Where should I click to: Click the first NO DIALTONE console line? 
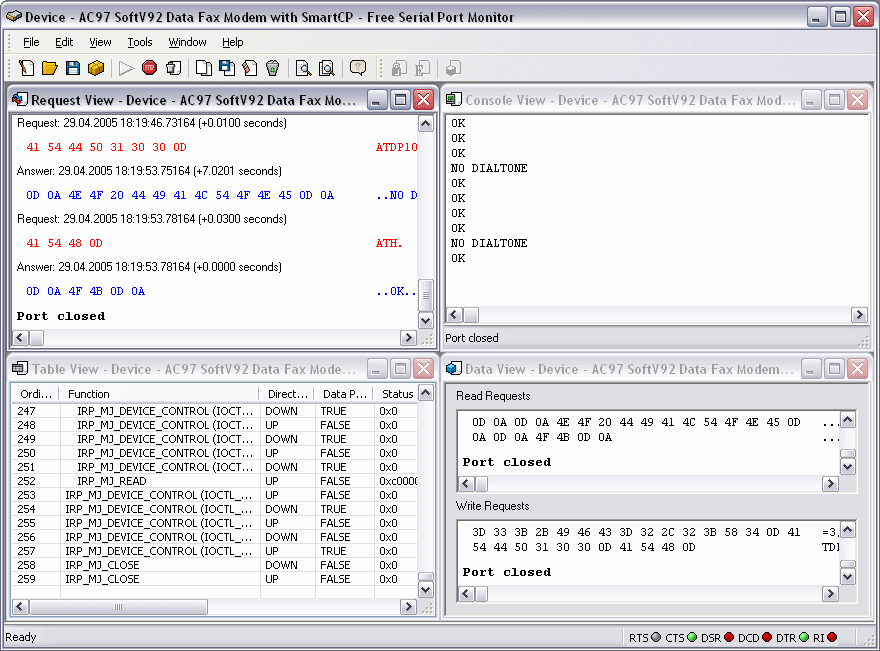(x=489, y=168)
